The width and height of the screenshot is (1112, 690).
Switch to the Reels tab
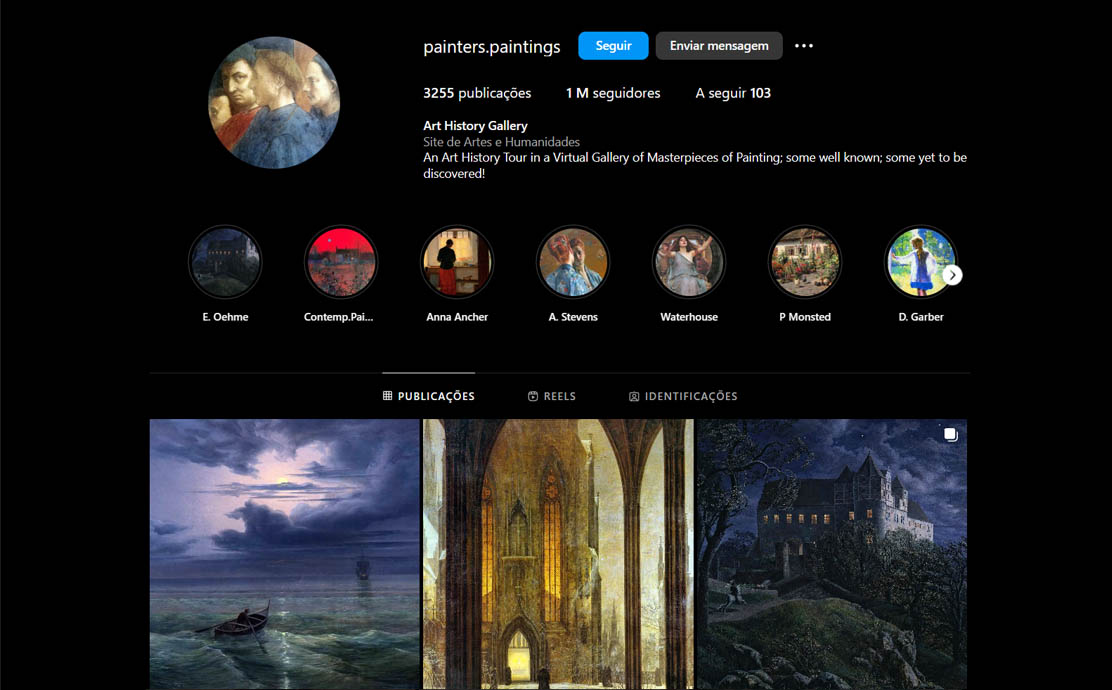pos(552,396)
